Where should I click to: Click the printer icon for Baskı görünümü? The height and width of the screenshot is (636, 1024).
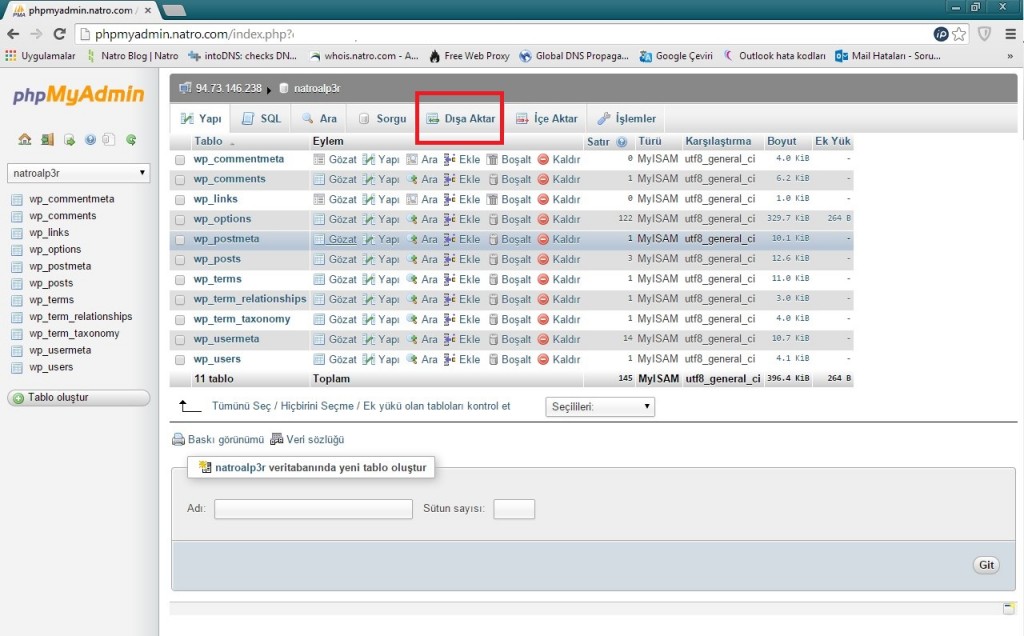(x=178, y=439)
